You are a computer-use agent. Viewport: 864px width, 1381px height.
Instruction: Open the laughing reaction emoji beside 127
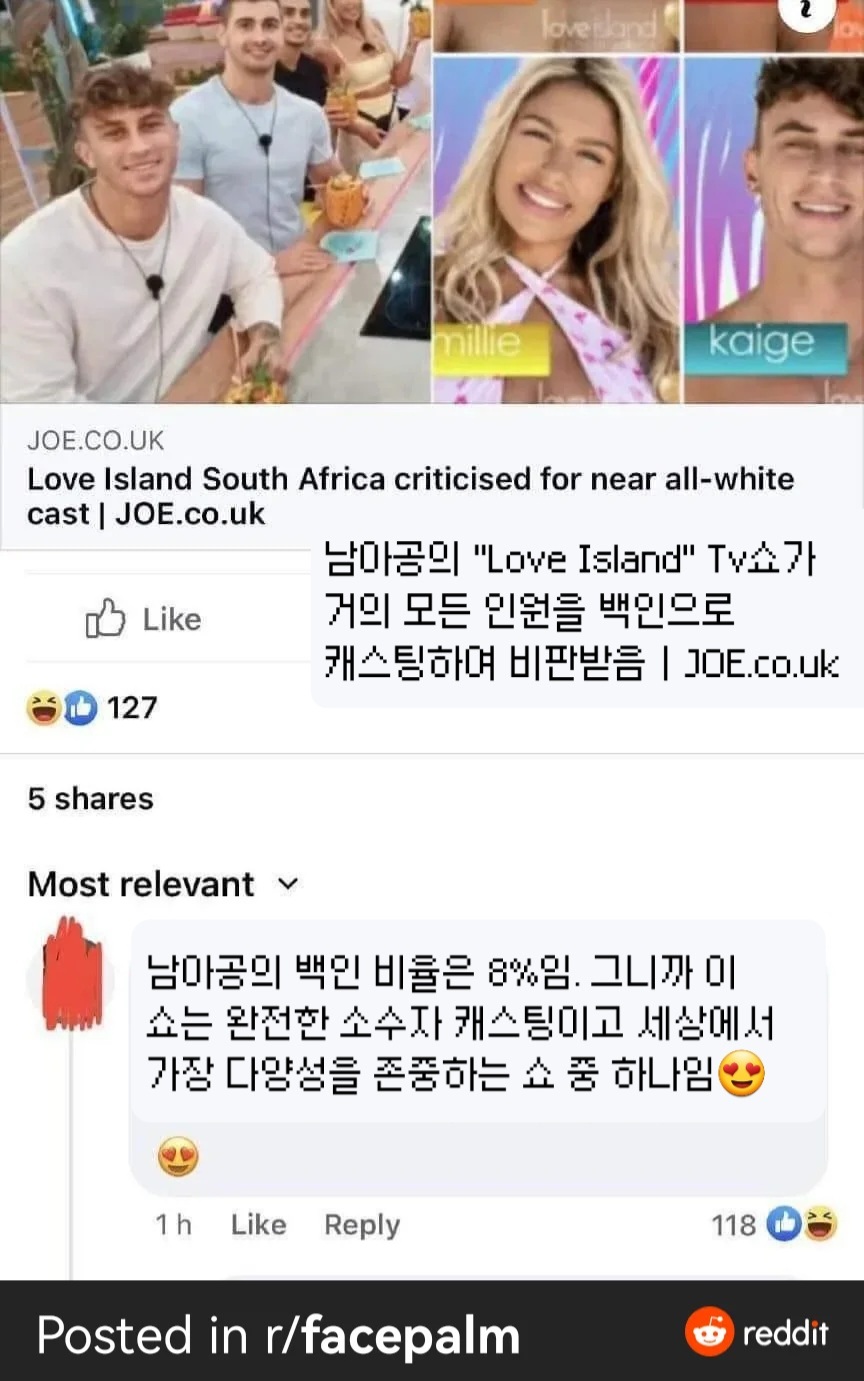(x=44, y=709)
